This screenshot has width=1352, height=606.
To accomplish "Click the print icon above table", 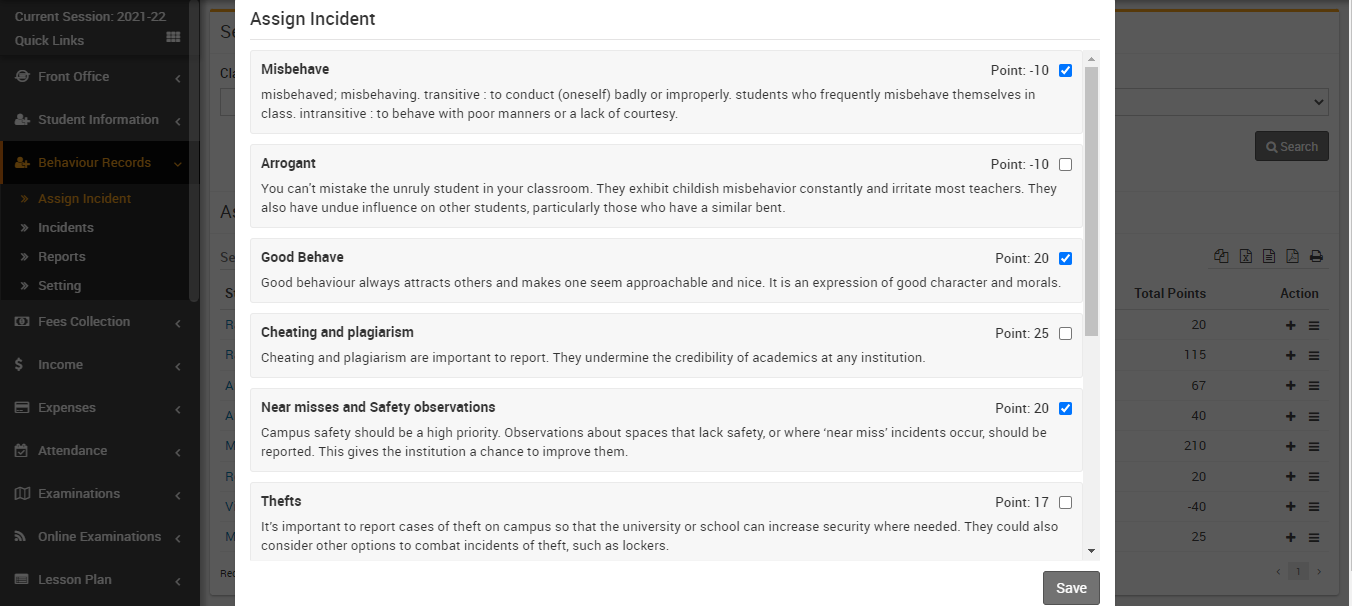I will tap(1316, 256).
